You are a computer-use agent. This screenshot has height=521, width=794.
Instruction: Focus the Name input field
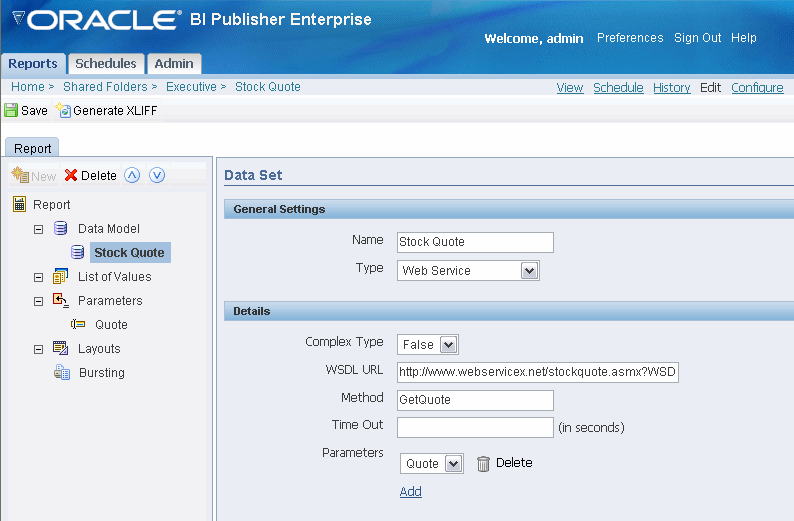[x=475, y=242]
